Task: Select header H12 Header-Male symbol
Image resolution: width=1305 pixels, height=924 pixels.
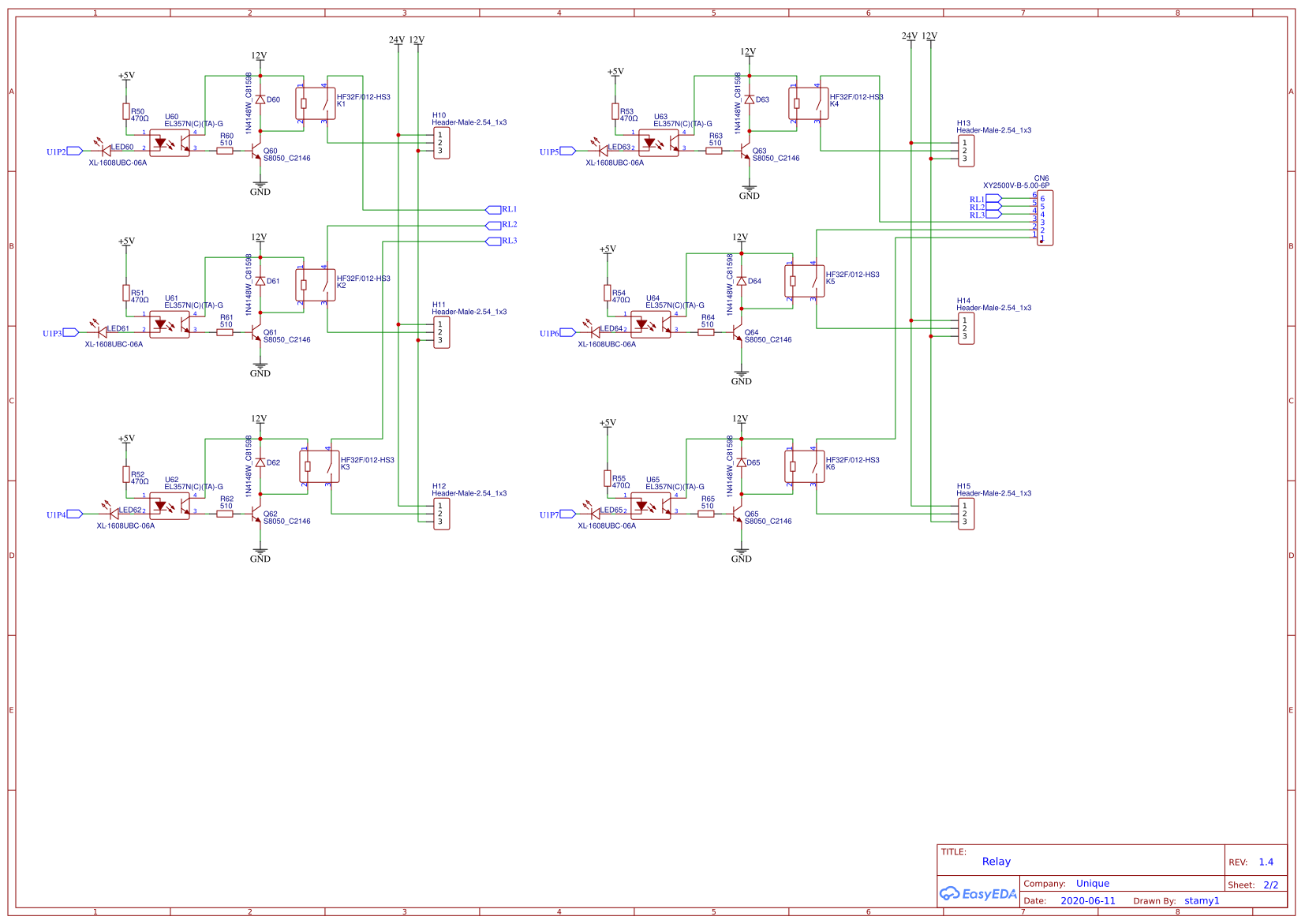Action: (440, 514)
